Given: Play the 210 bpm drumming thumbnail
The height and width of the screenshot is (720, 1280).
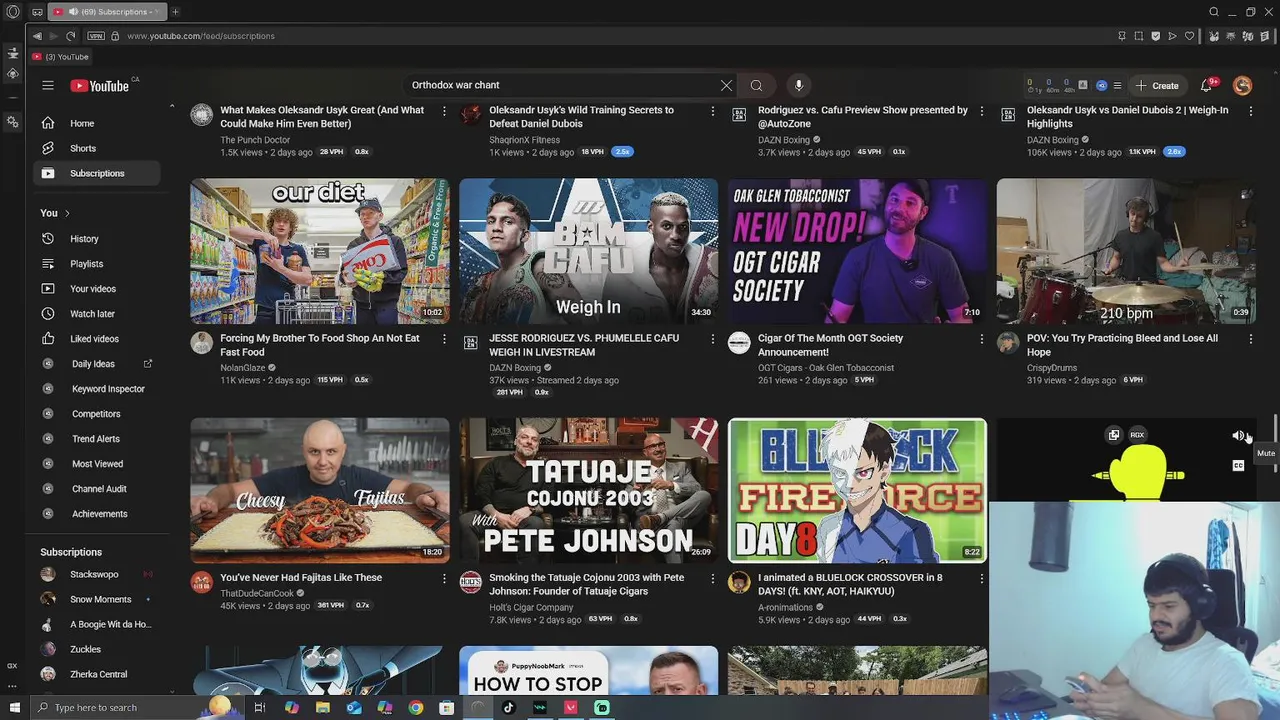Looking at the screenshot, I should point(1126,251).
